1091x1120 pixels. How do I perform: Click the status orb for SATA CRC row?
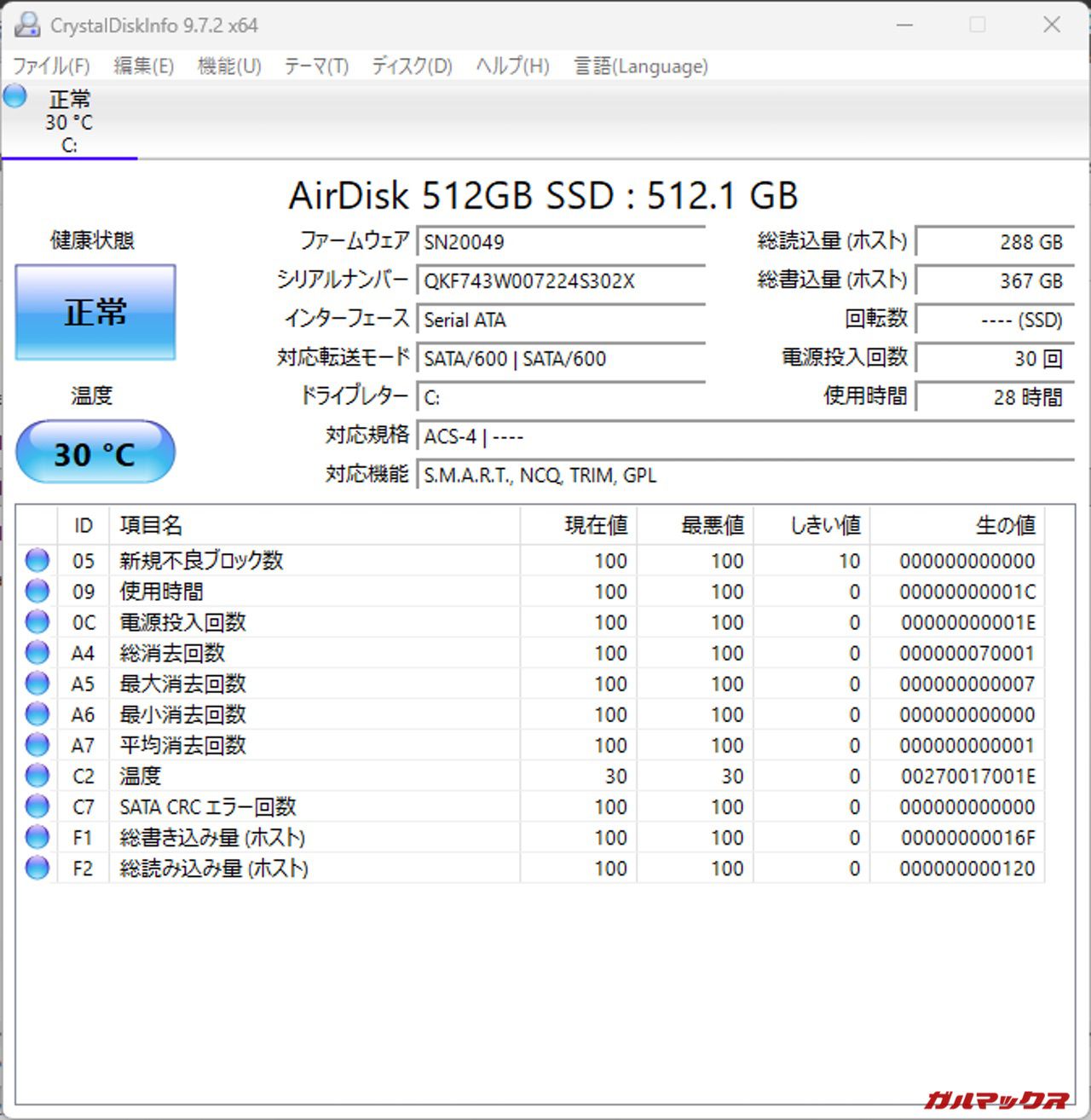click(x=37, y=806)
